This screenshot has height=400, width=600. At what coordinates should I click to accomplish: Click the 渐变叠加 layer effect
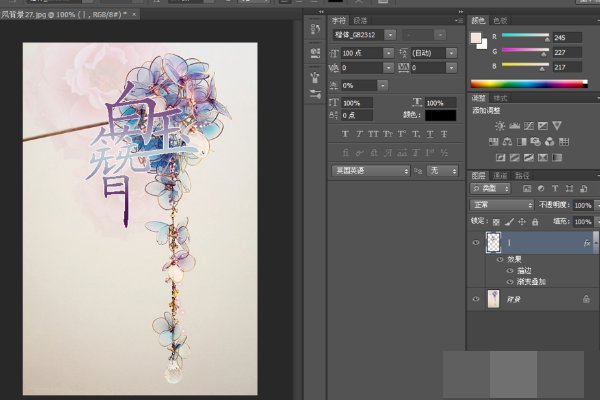(x=531, y=281)
